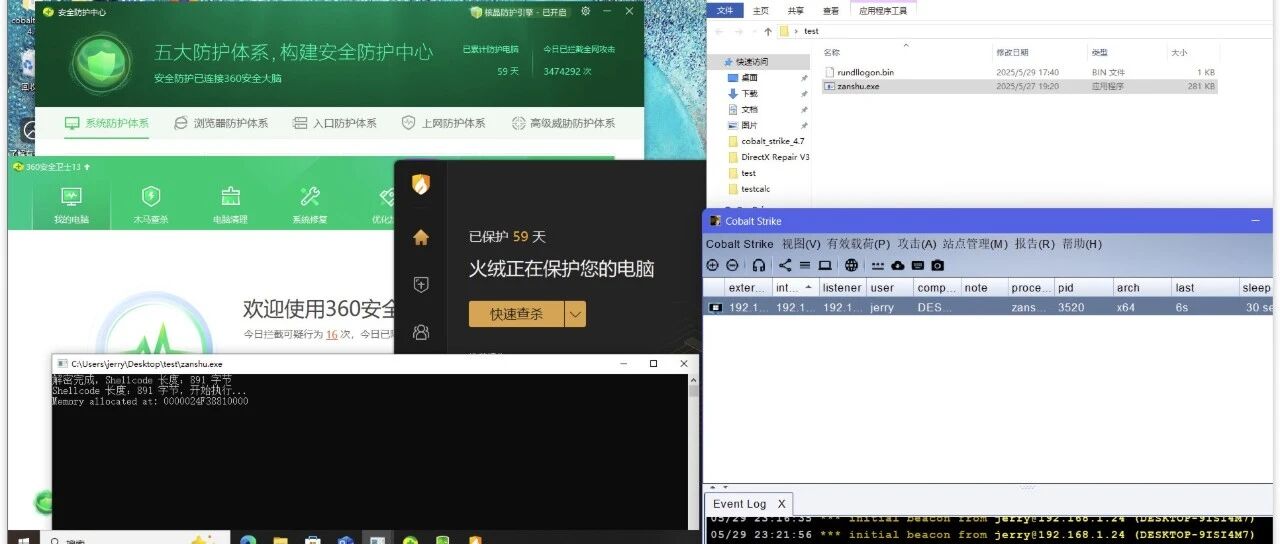Open 我的电脑 in 360安全卫士
The image size is (1280, 544).
click(71, 205)
